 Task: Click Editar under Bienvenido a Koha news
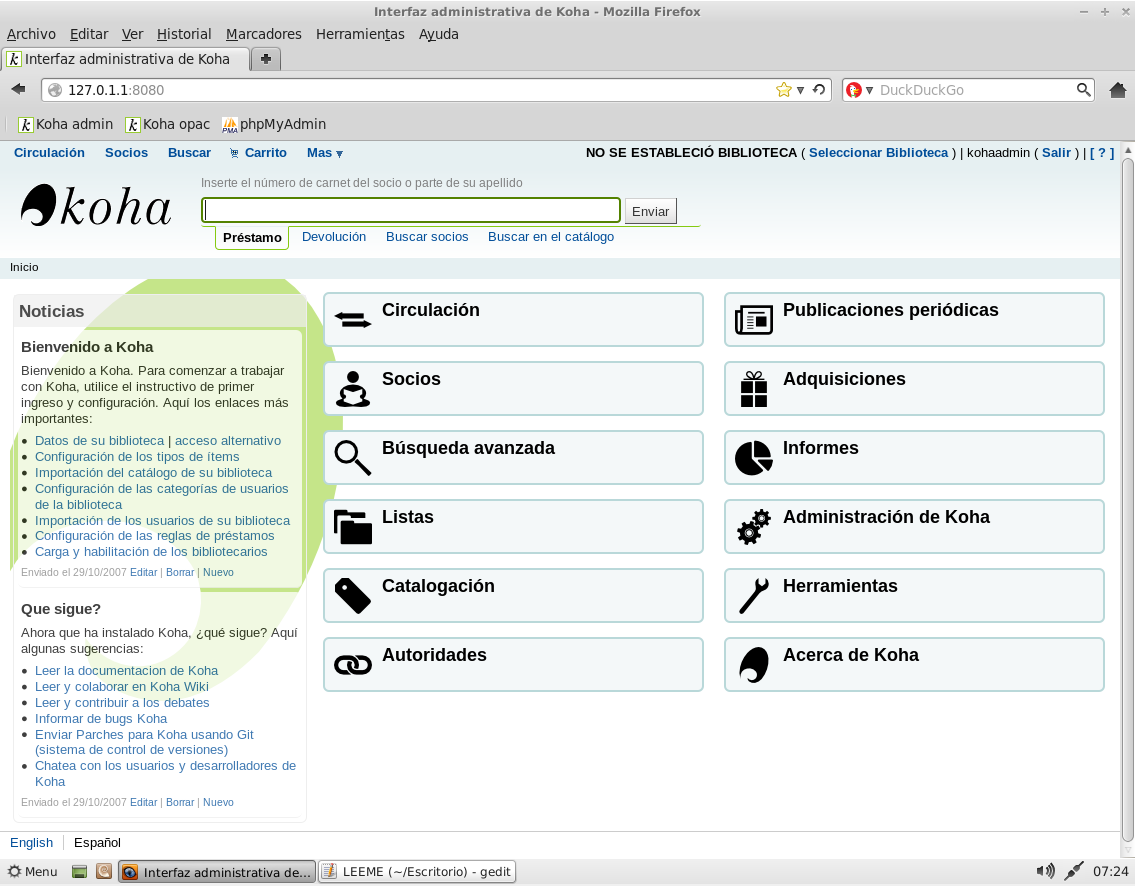143,573
